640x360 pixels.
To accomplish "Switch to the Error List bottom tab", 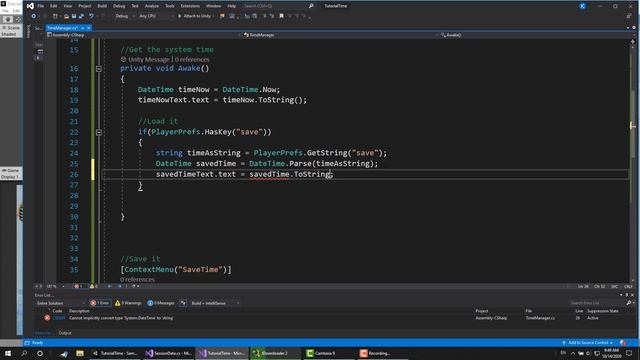I will point(43,333).
